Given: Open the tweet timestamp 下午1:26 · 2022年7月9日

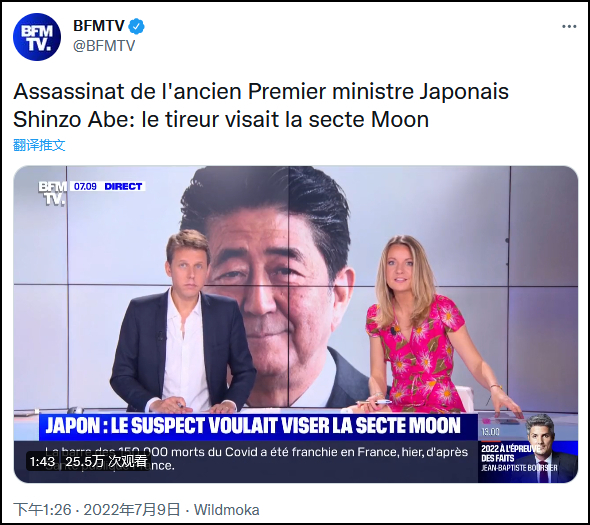Looking at the screenshot, I should (97, 510).
